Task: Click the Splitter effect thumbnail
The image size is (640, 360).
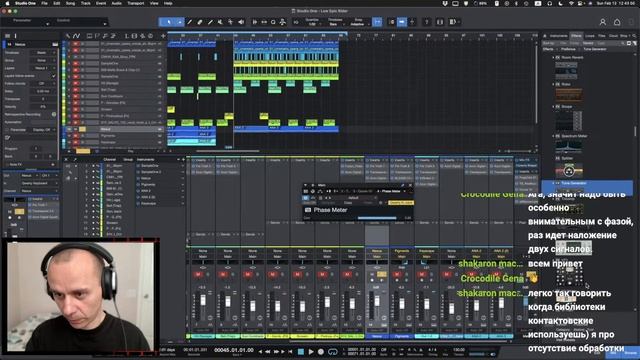Action: click(x=569, y=170)
